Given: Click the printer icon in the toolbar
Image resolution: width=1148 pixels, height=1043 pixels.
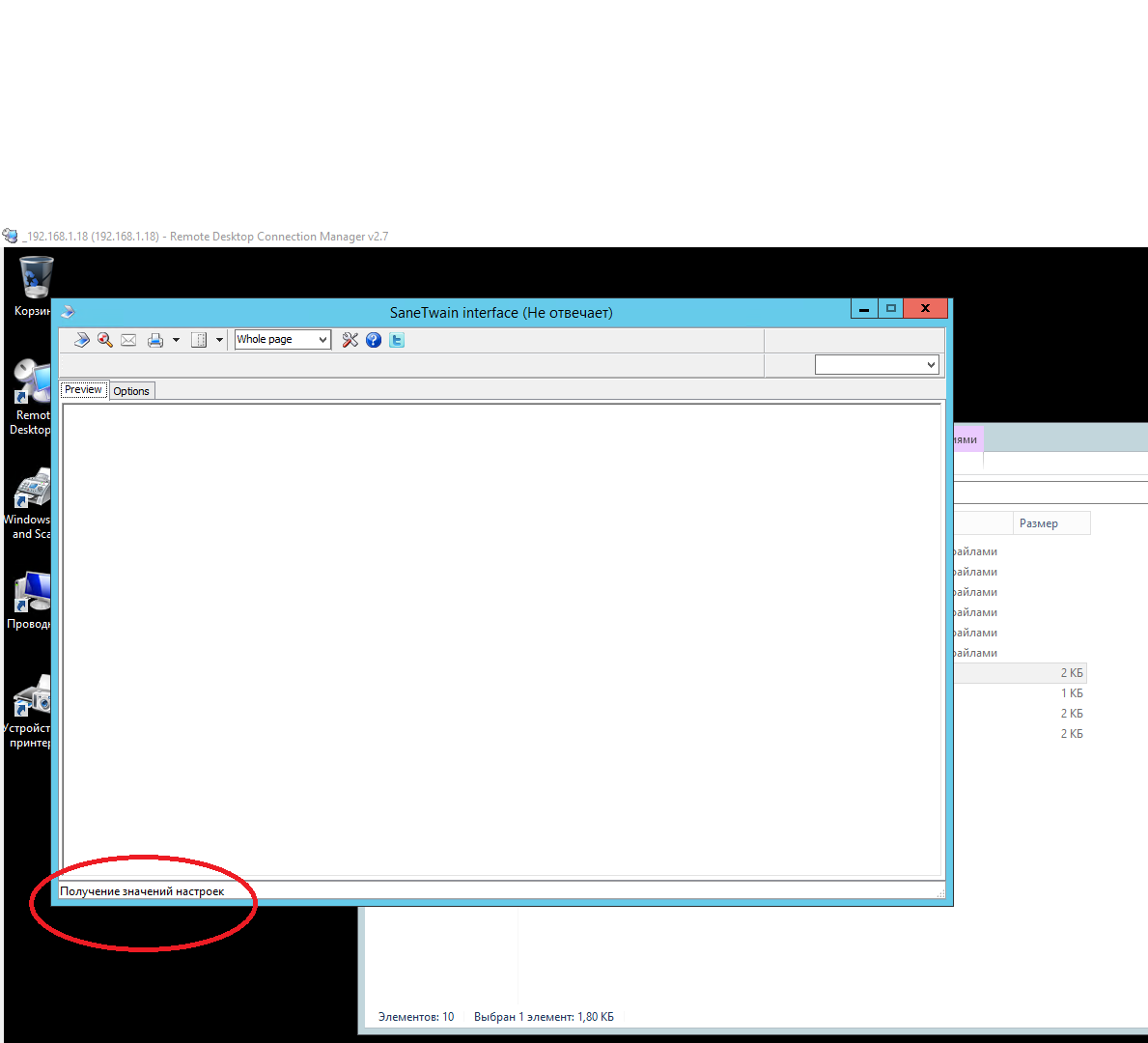Looking at the screenshot, I should [154, 340].
